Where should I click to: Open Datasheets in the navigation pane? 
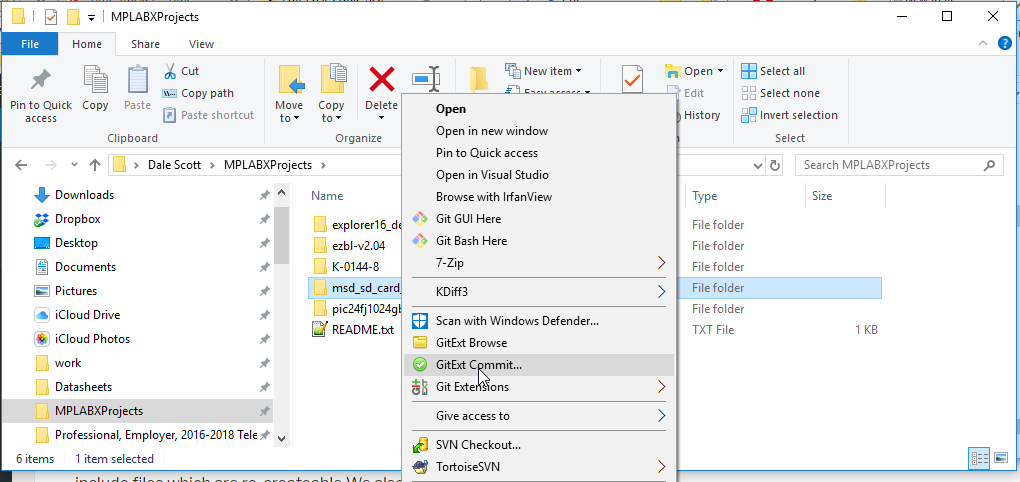[83, 387]
